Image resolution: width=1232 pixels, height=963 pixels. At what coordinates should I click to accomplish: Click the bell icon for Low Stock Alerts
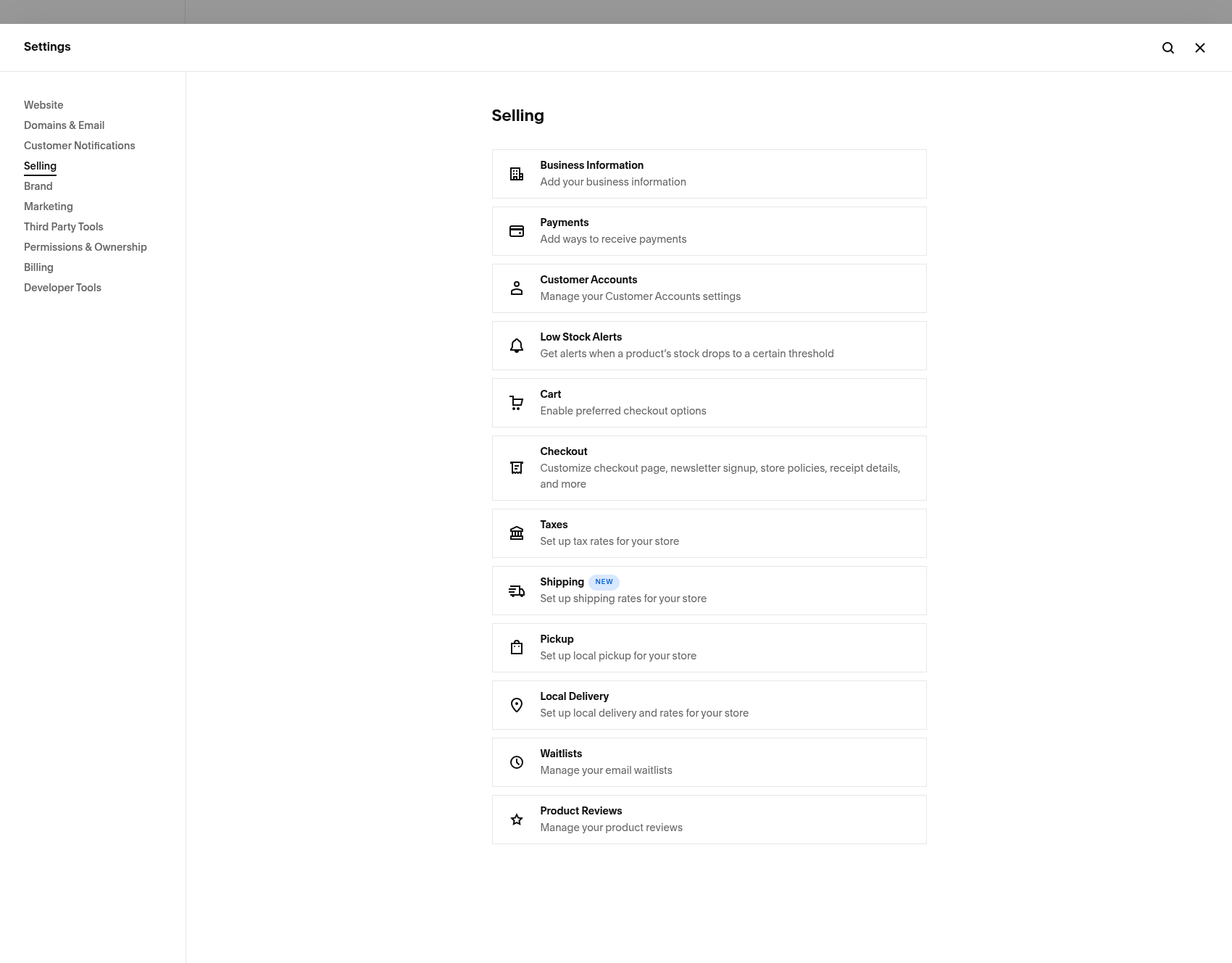517,345
